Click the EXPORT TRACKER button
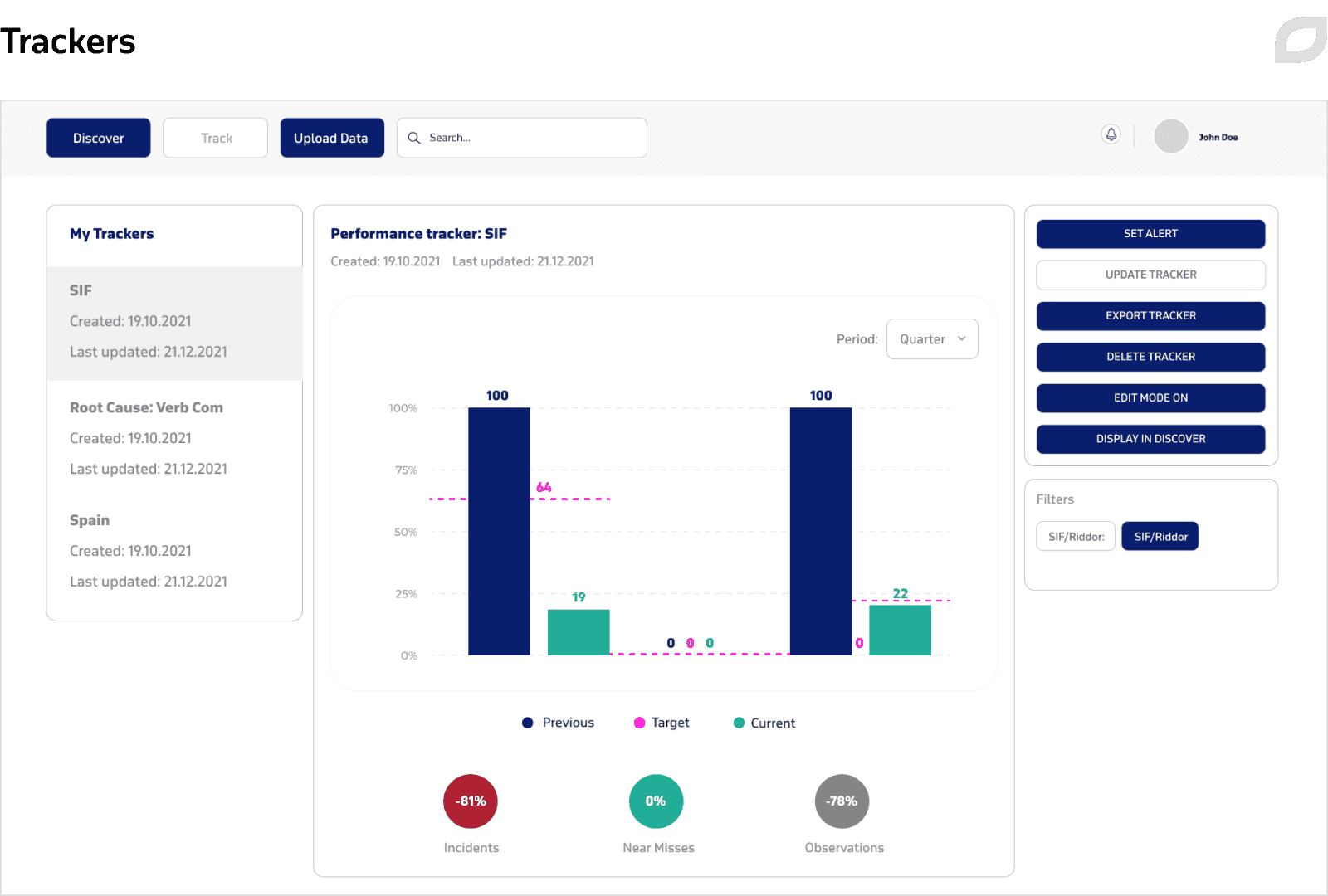 (x=1150, y=316)
